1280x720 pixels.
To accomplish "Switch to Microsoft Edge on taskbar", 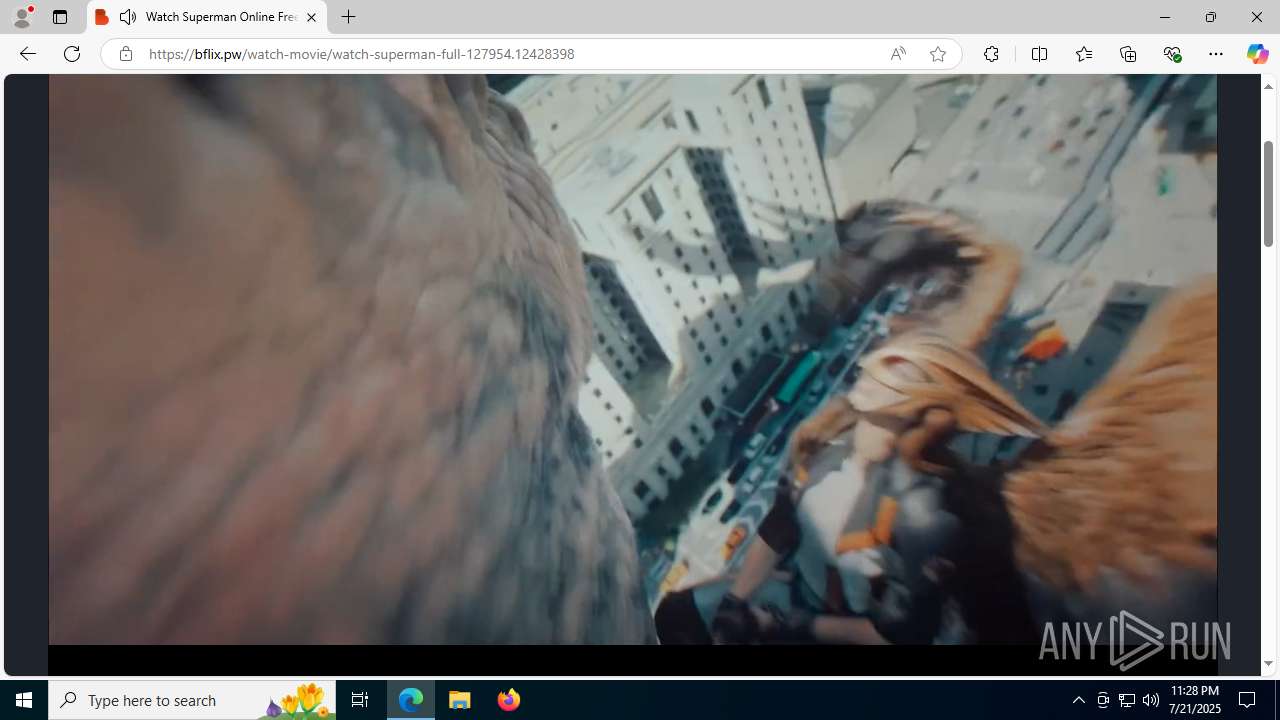I will click(x=411, y=700).
